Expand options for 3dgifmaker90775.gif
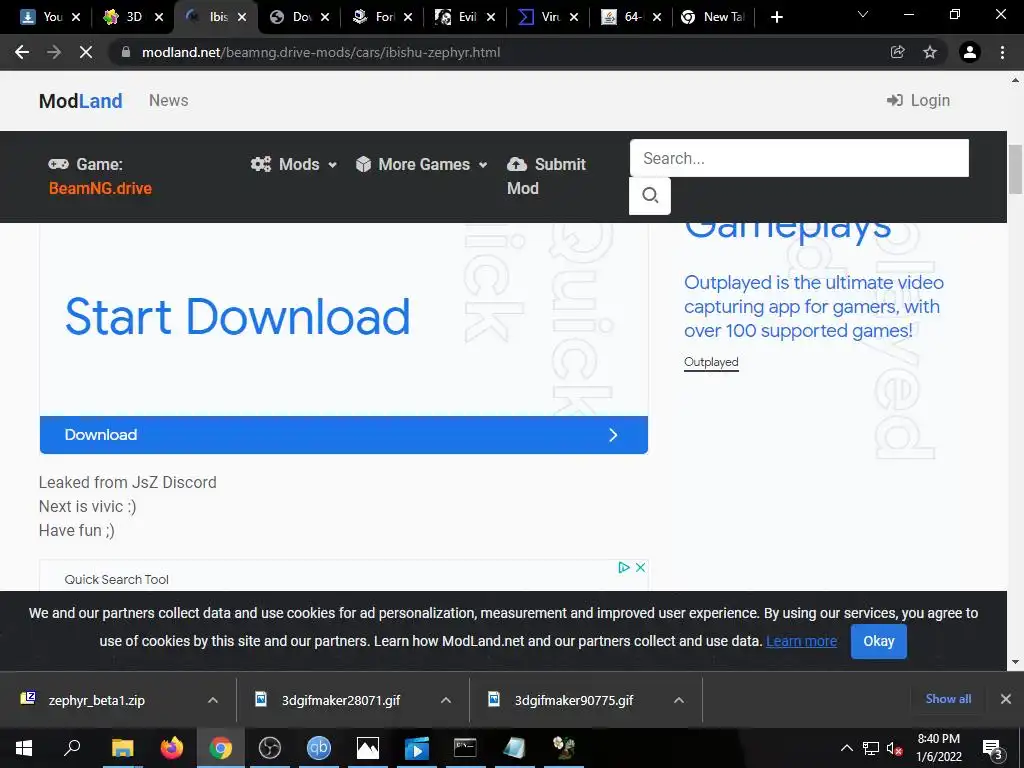Screen dimensions: 1024x768 [679, 700]
